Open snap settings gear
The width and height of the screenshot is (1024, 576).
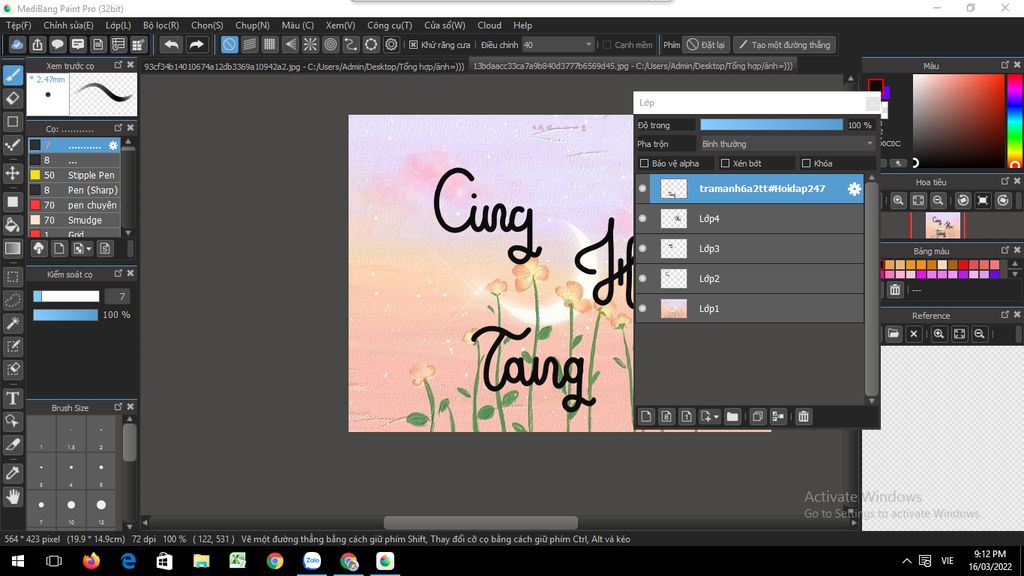point(391,44)
